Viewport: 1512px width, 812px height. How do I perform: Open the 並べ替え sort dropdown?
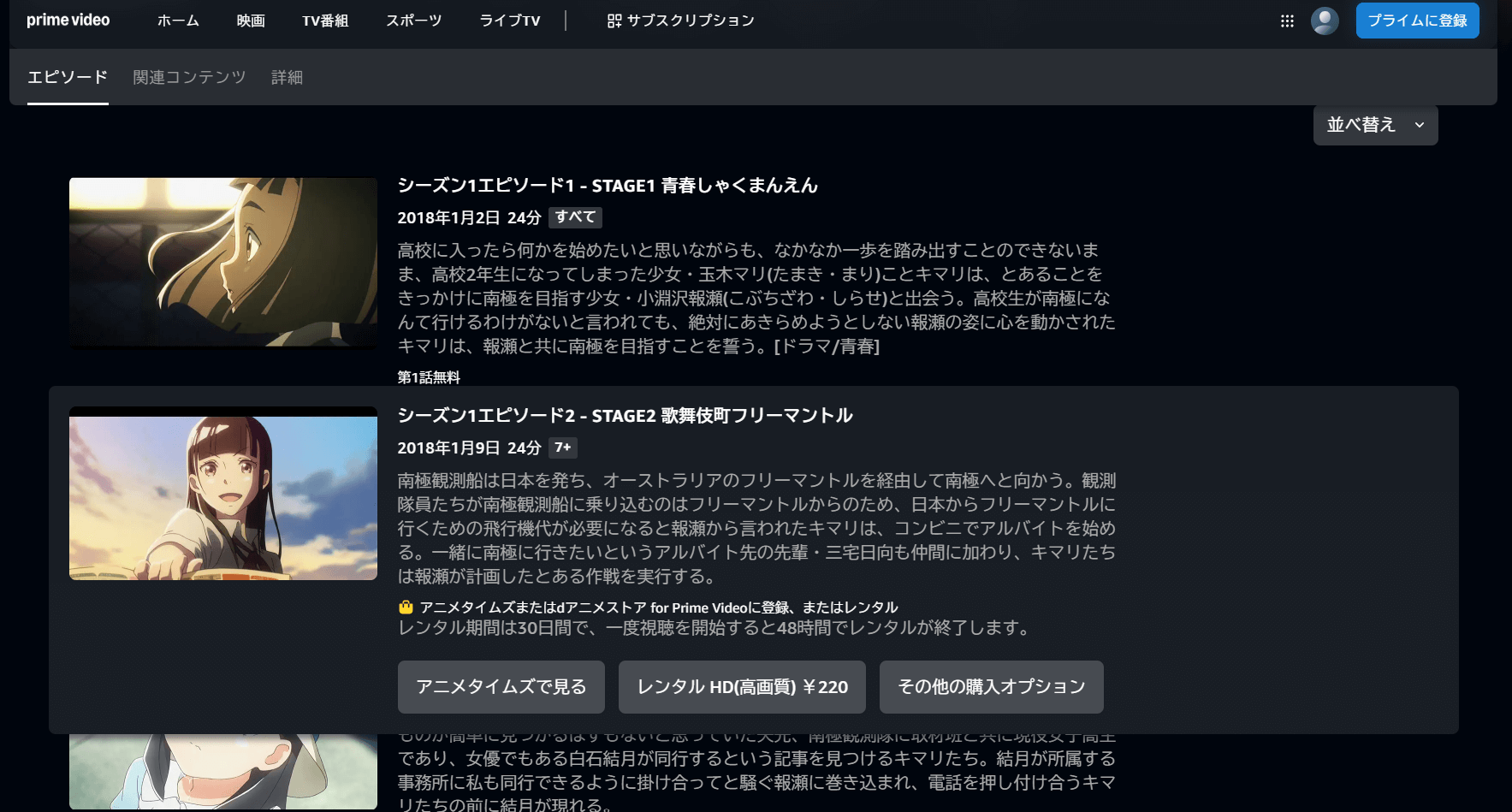click(x=1375, y=125)
